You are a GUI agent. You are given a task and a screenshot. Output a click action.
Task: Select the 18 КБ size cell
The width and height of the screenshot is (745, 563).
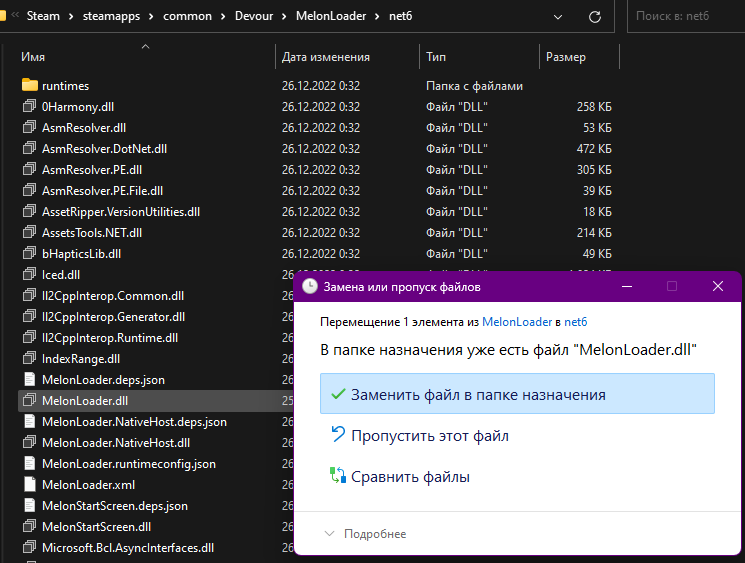click(597, 211)
